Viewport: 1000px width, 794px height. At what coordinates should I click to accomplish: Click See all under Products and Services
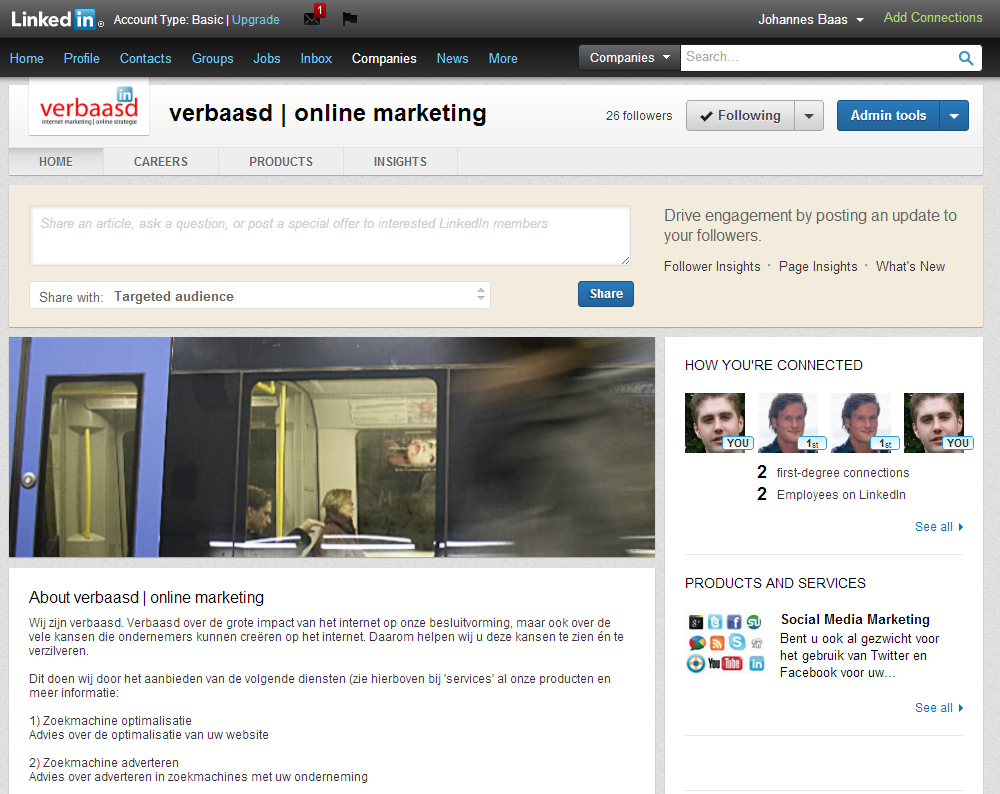939,708
